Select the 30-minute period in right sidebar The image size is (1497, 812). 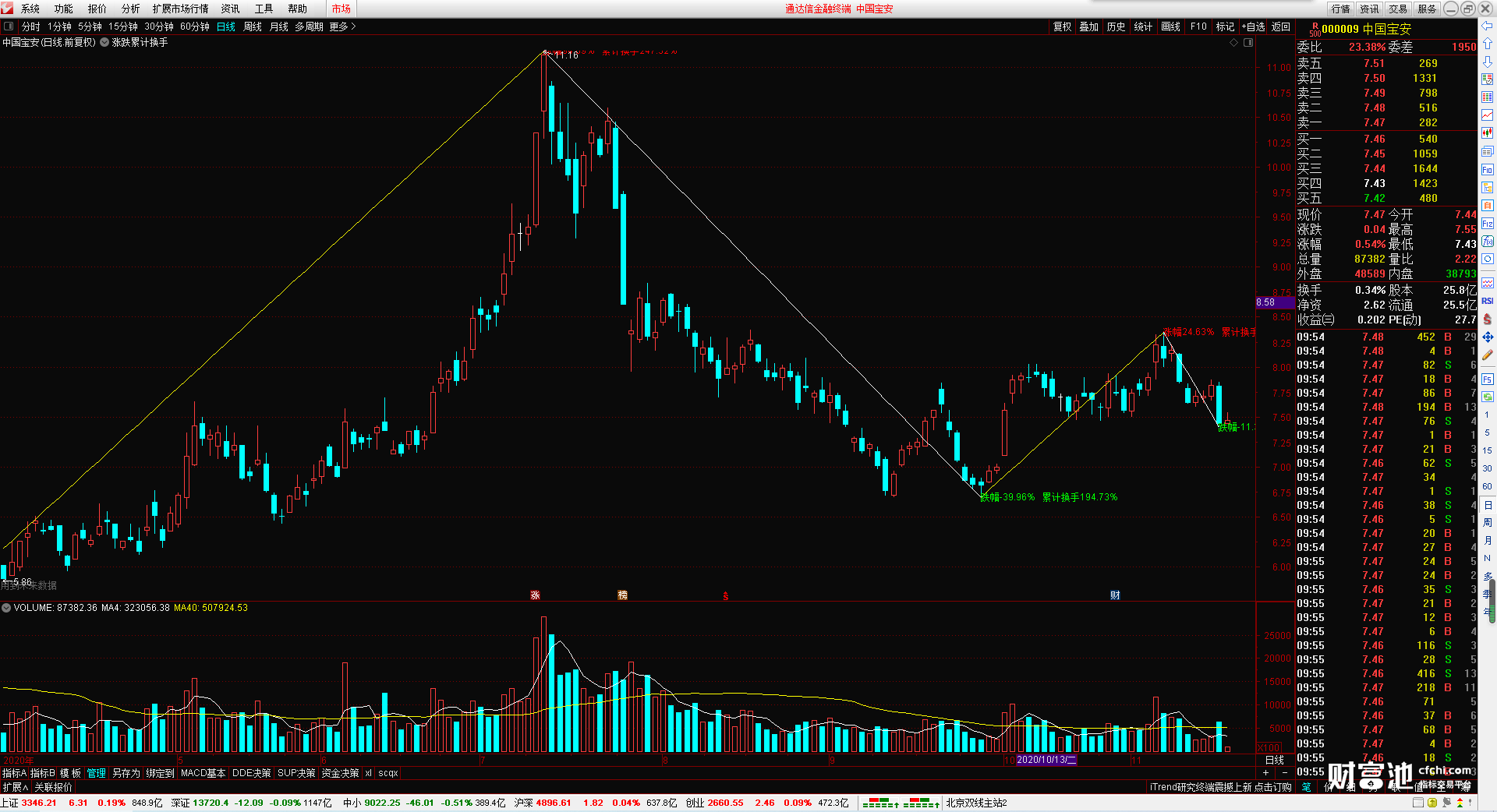(1487, 468)
